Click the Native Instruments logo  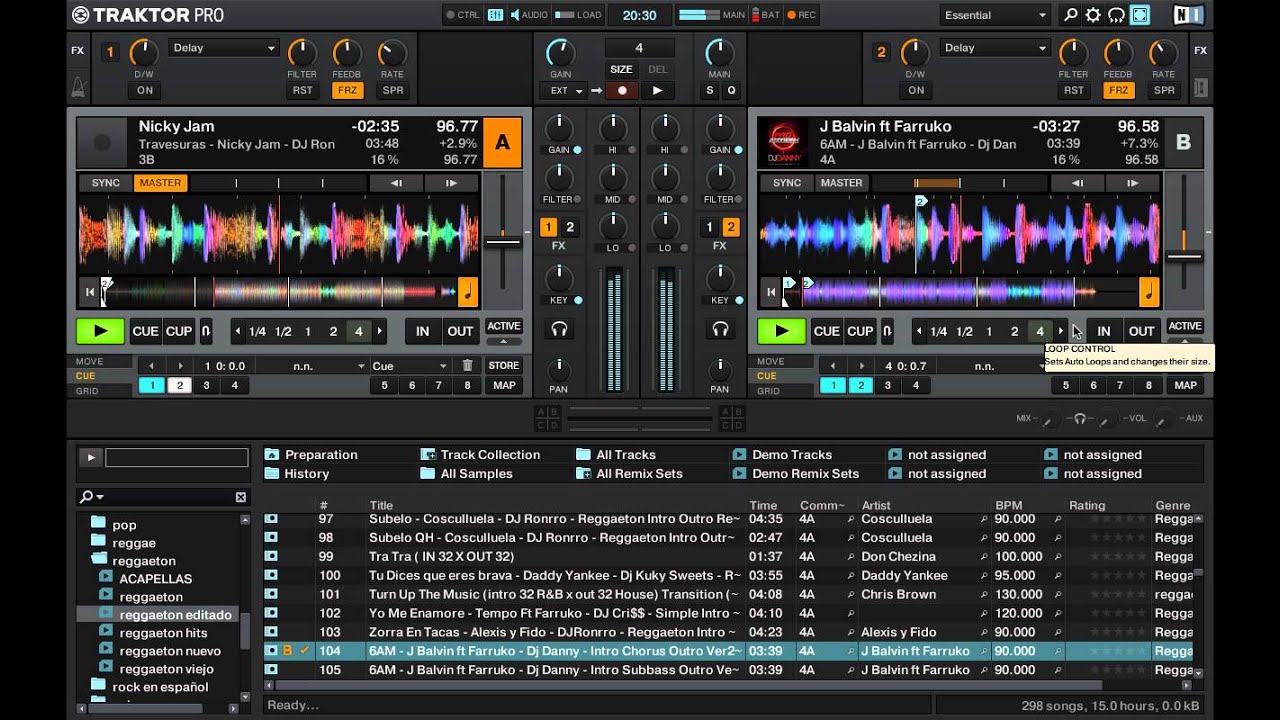(x=1189, y=15)
